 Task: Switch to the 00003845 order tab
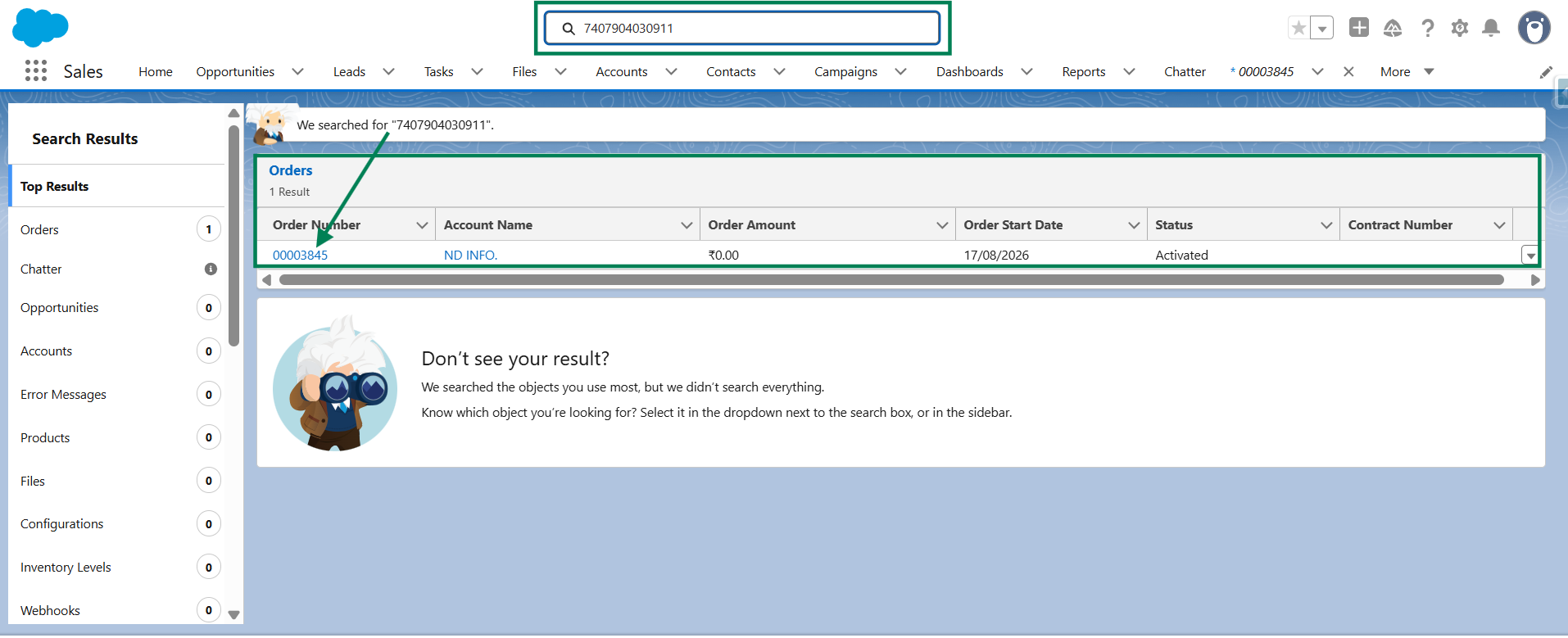click(1262, 71)
